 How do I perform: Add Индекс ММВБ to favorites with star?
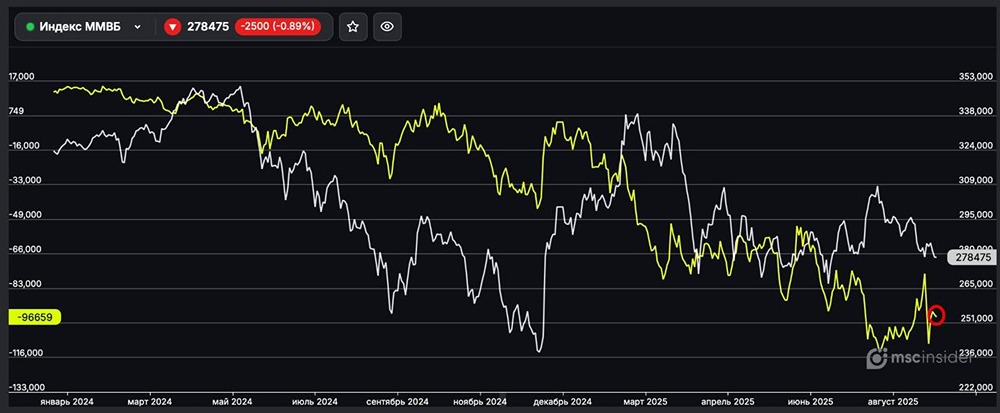point(352,28)
